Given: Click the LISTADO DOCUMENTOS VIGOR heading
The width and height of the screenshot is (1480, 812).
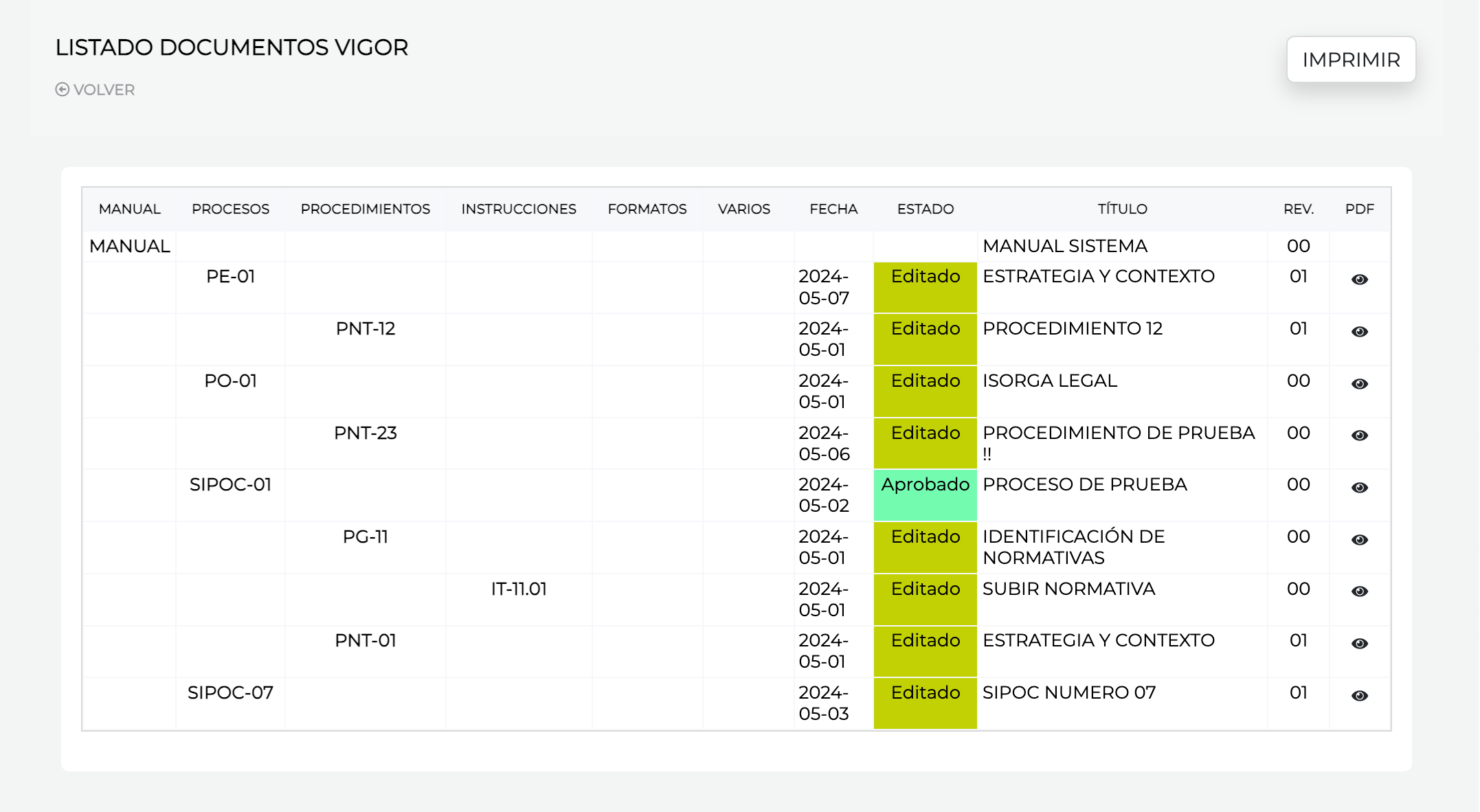Looking at the screenshot, I should pos(232,47).
